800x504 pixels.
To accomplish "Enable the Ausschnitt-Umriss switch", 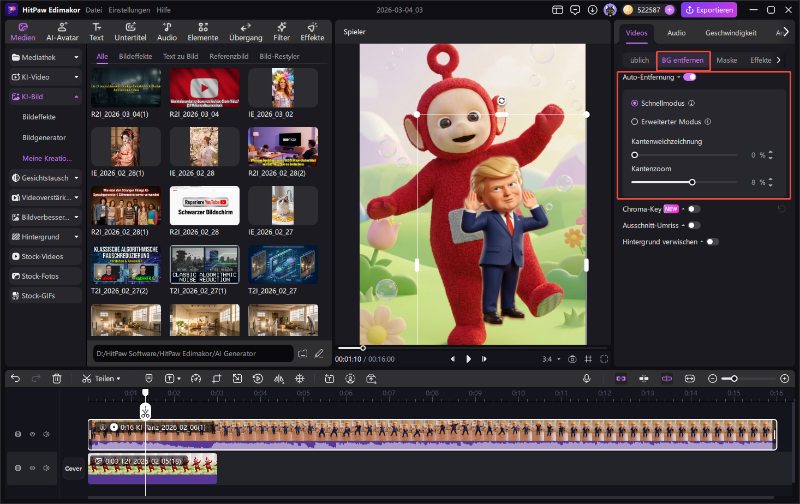I will pos(694,225).
